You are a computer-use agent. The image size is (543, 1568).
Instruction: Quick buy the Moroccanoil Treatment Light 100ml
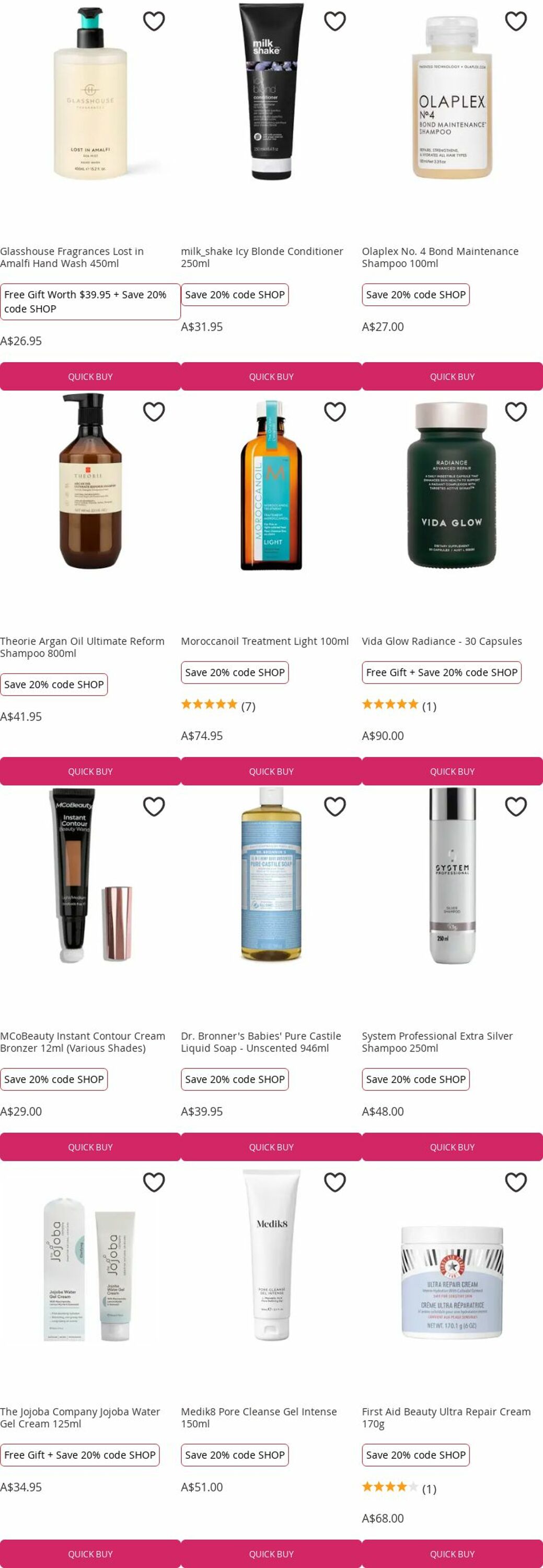(272, 771)
